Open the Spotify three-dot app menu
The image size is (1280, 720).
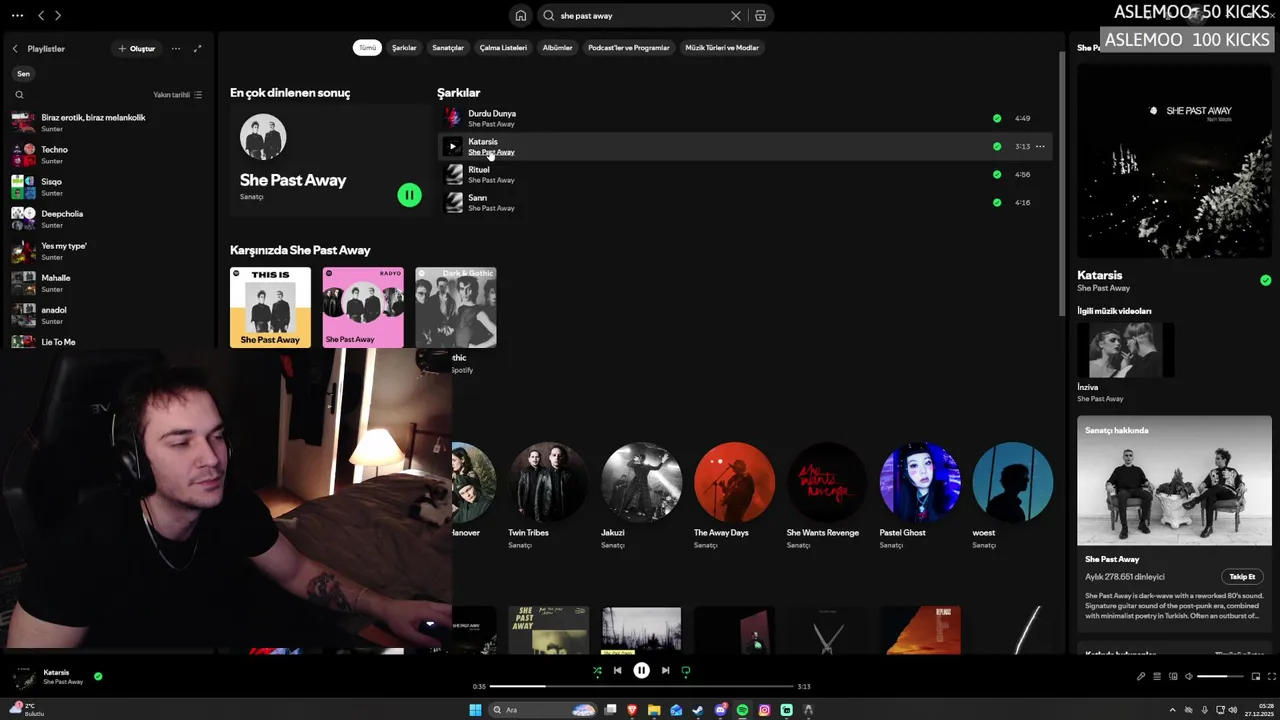click(x=17, y=16)
